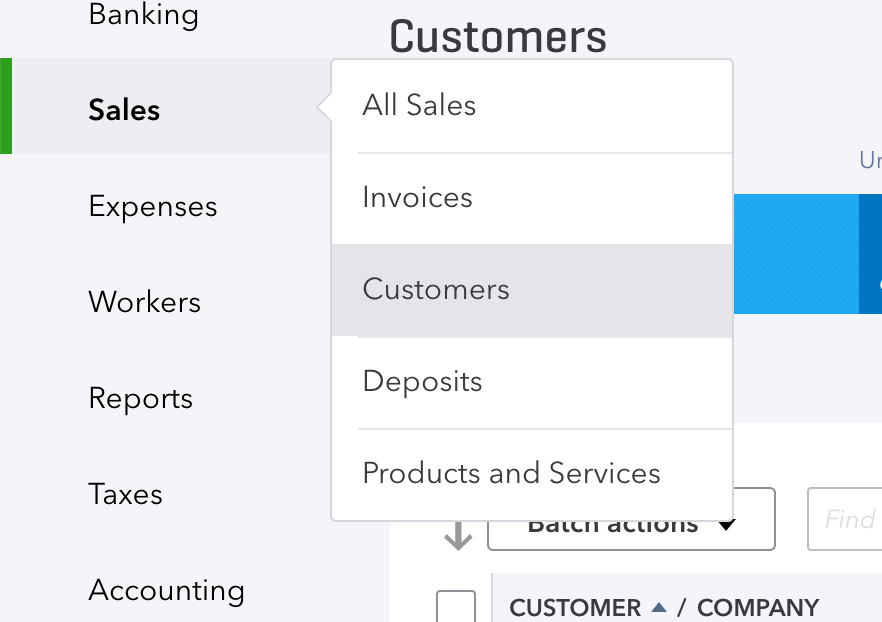The image size is (882, 622).
Task: Select Customers in the Sales submenu
Action: 435,289
